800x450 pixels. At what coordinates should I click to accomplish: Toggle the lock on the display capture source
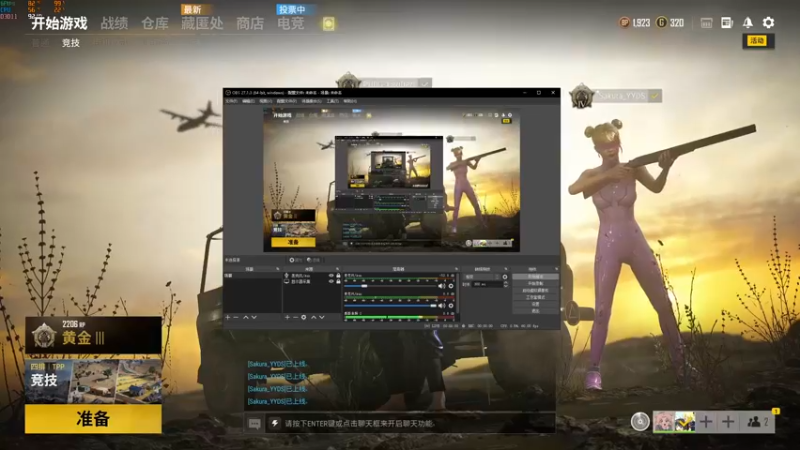click(338, 282)
